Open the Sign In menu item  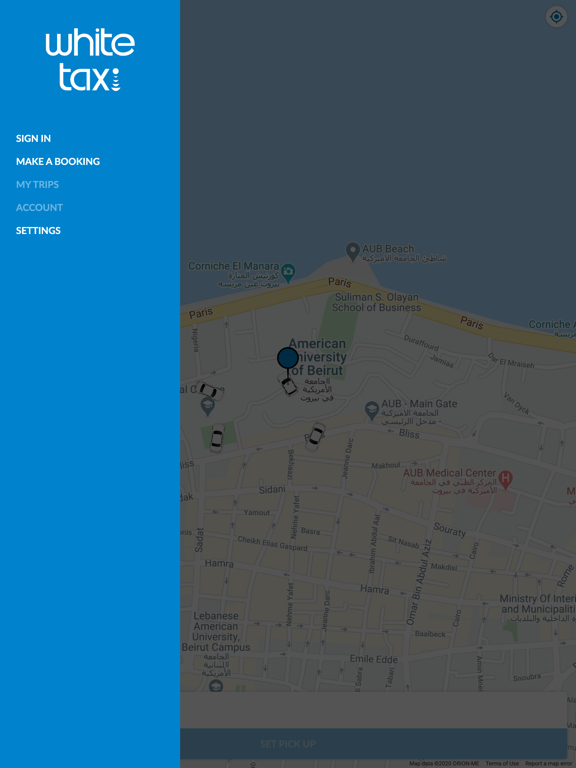point(33,139)
